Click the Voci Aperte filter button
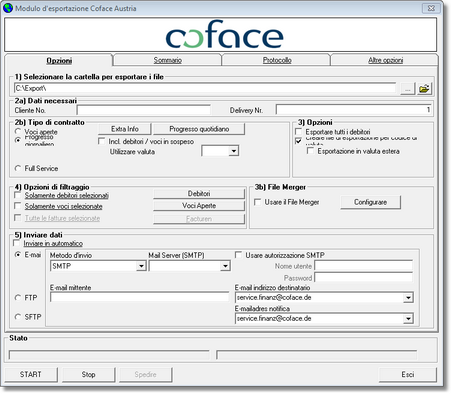451x394 pixels. (x=199, y=206)
